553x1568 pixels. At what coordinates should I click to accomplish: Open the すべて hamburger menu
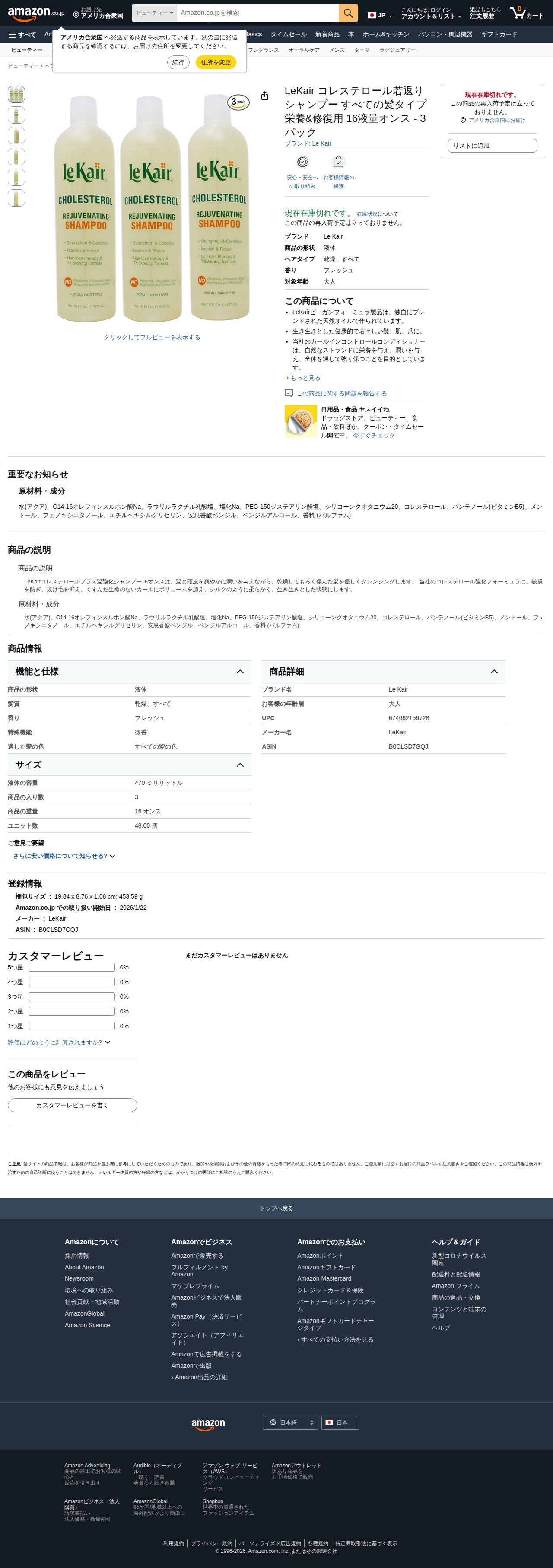(x=22, y=35)
